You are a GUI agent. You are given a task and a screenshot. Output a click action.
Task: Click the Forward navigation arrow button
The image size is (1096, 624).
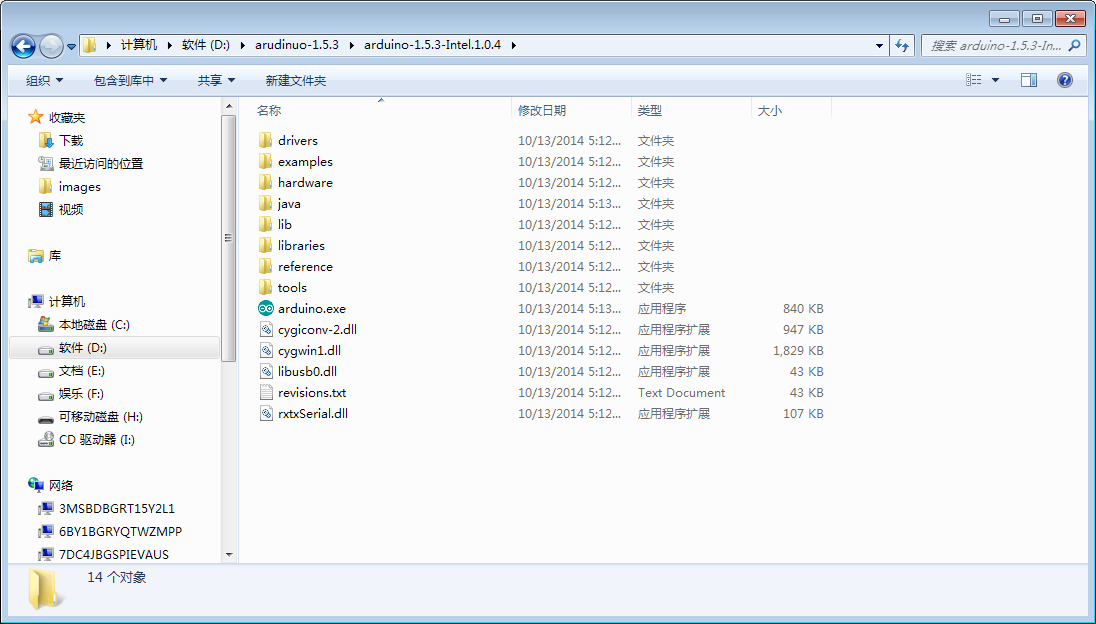tap(51, 46)
